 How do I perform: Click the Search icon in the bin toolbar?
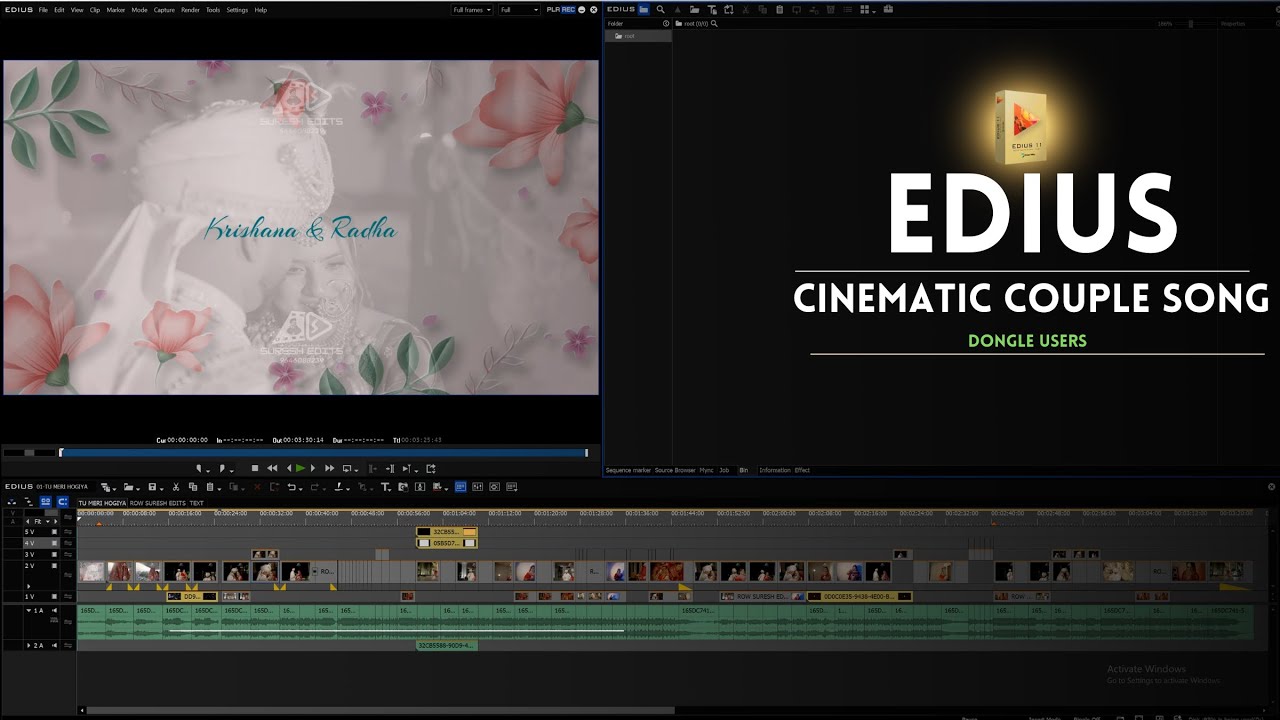click(x=660, y=9)
